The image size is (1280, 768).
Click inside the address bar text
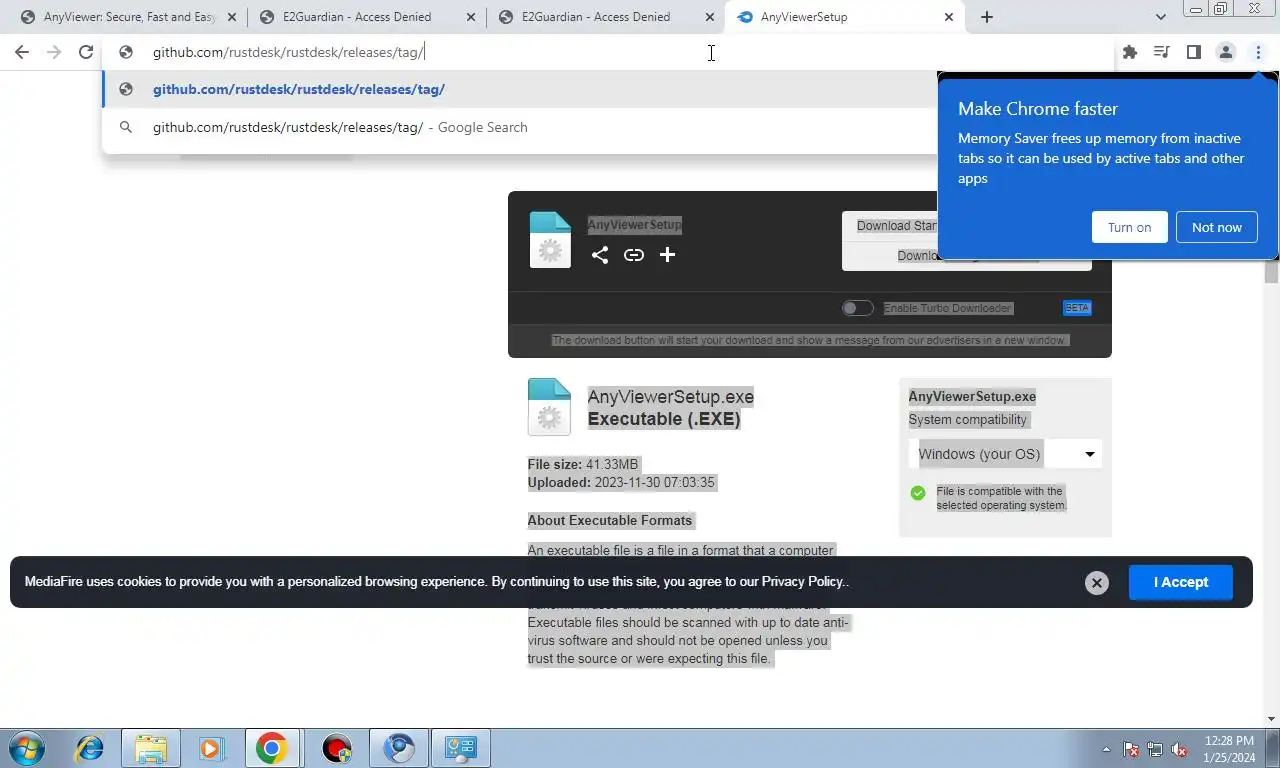tap(289, 52)
